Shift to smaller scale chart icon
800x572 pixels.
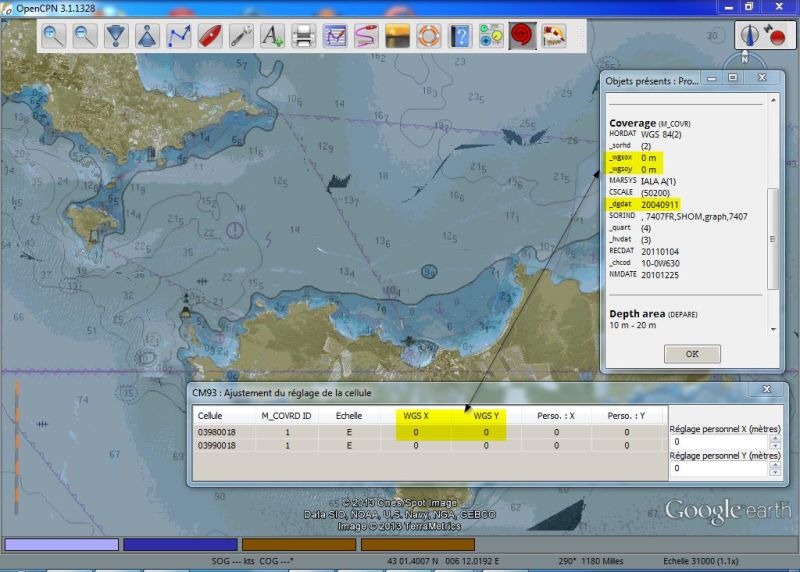(x=147, y=36)
